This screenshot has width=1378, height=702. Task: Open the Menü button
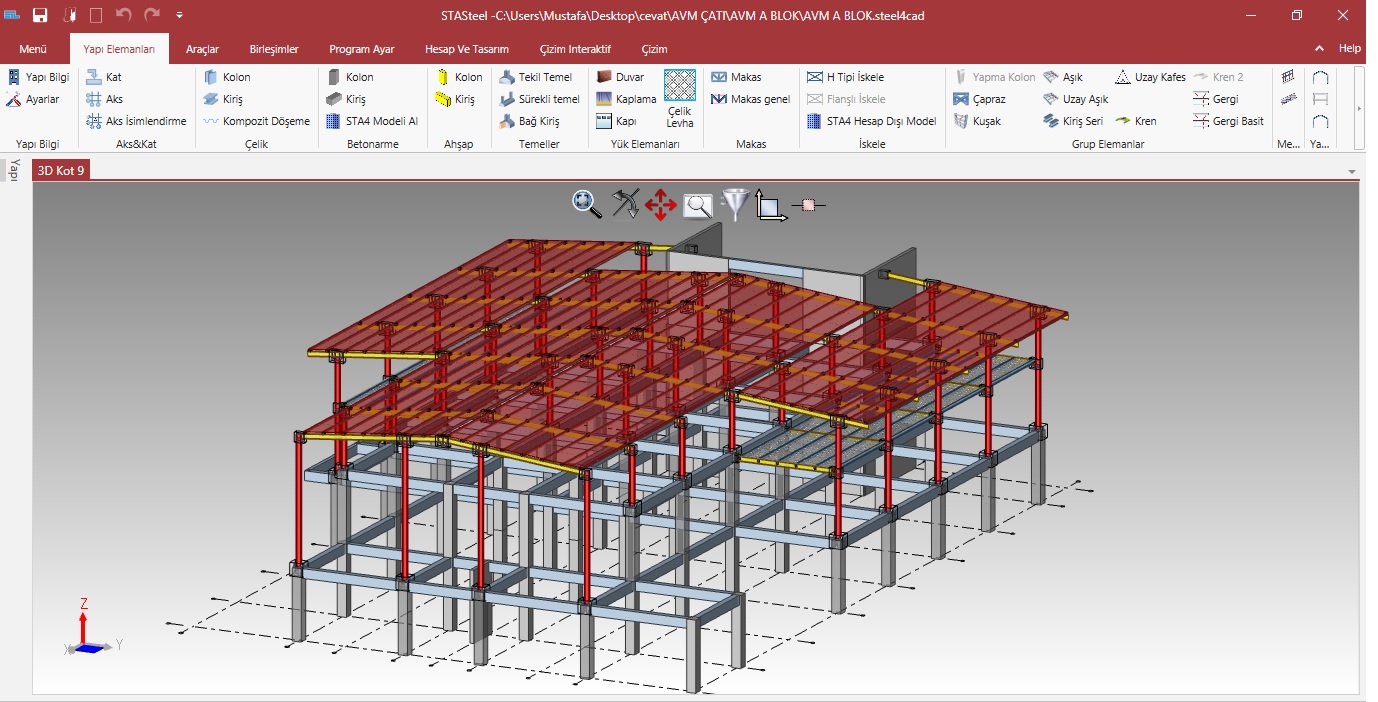(x=33, y=49)
